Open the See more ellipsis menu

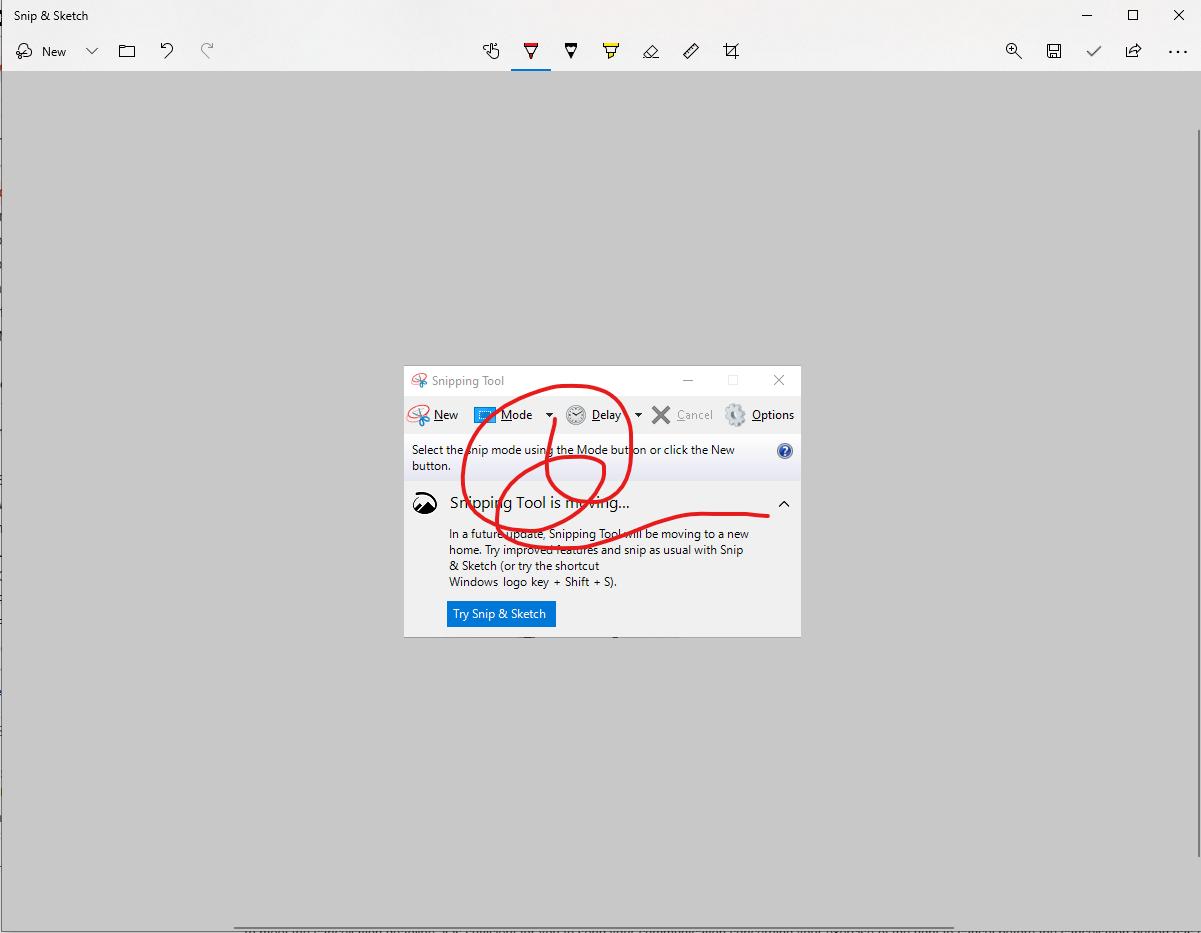coord(1178,51)
